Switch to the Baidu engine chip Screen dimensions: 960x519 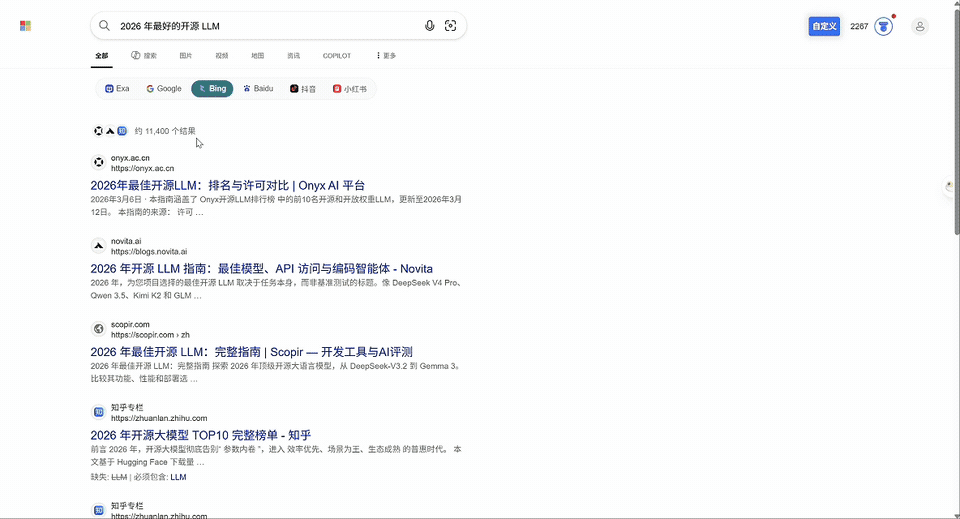point(258,89)
